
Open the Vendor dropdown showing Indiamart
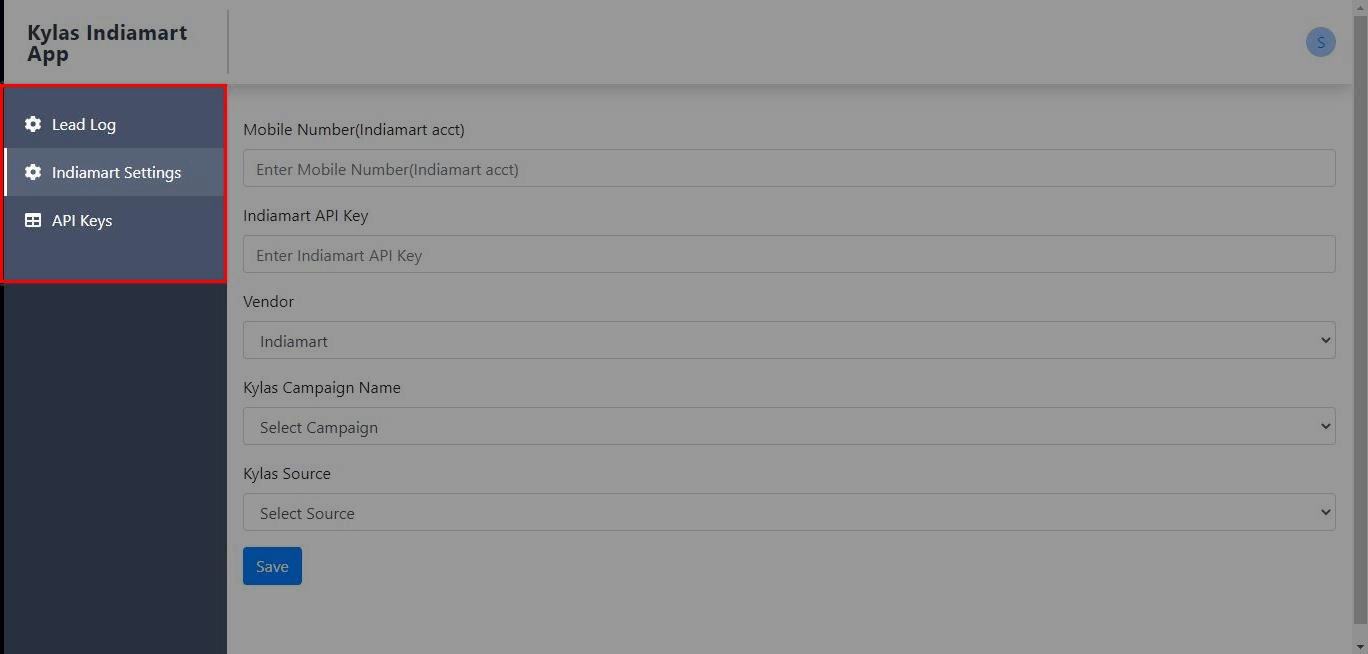(x=789, y=340)
